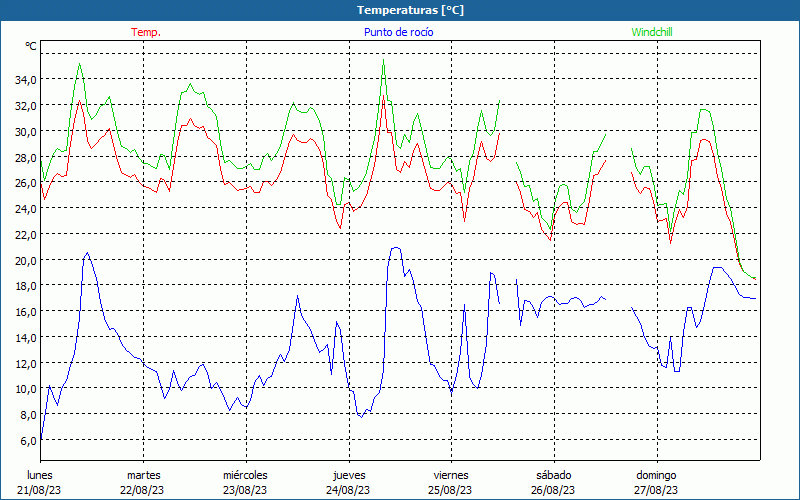Click the 32,0 y-axis value
The width and height of the screenshot is (800, 500).
[27, 106]
